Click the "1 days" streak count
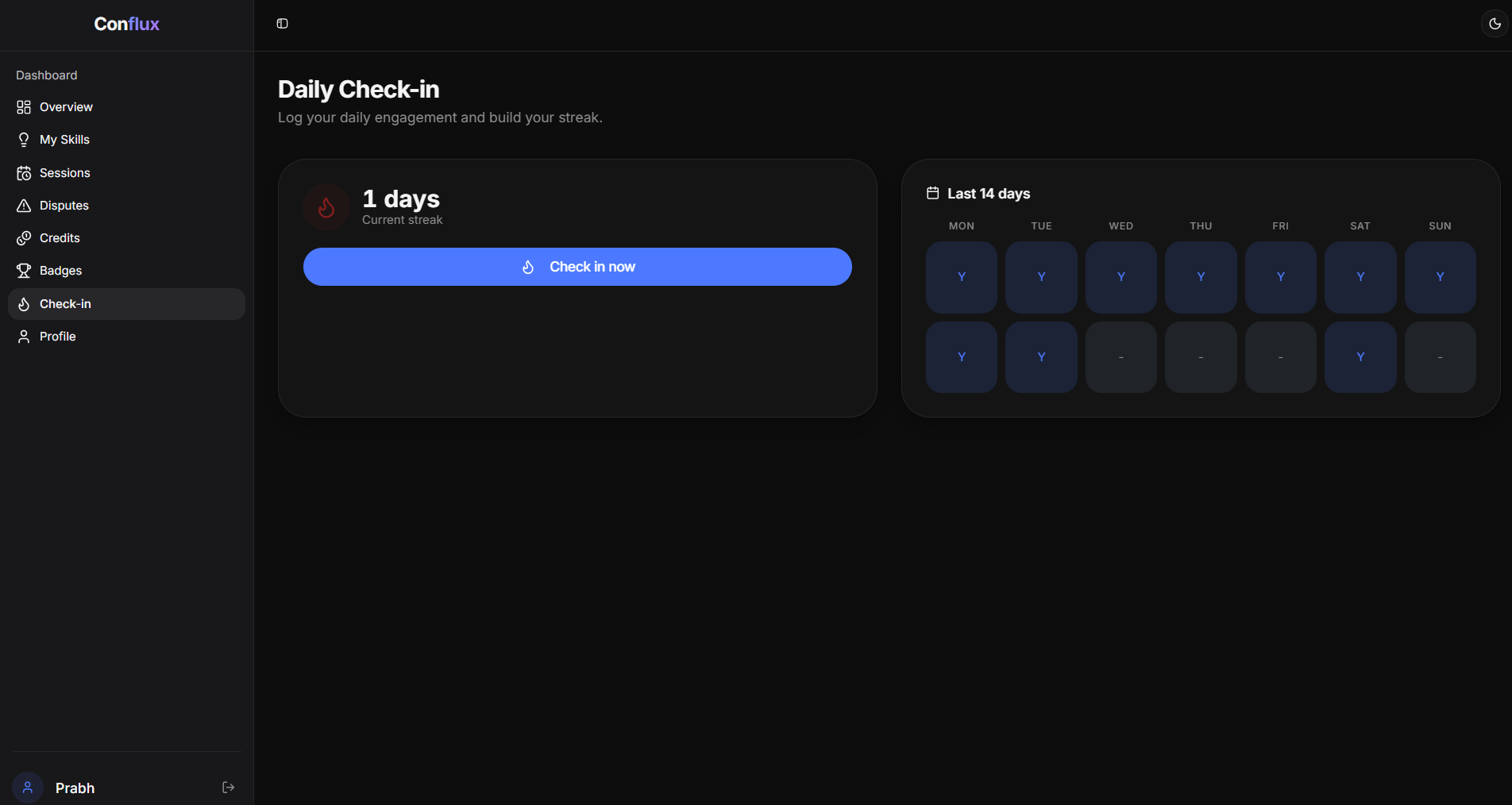 pyautogui.click(x=401, y=198)
